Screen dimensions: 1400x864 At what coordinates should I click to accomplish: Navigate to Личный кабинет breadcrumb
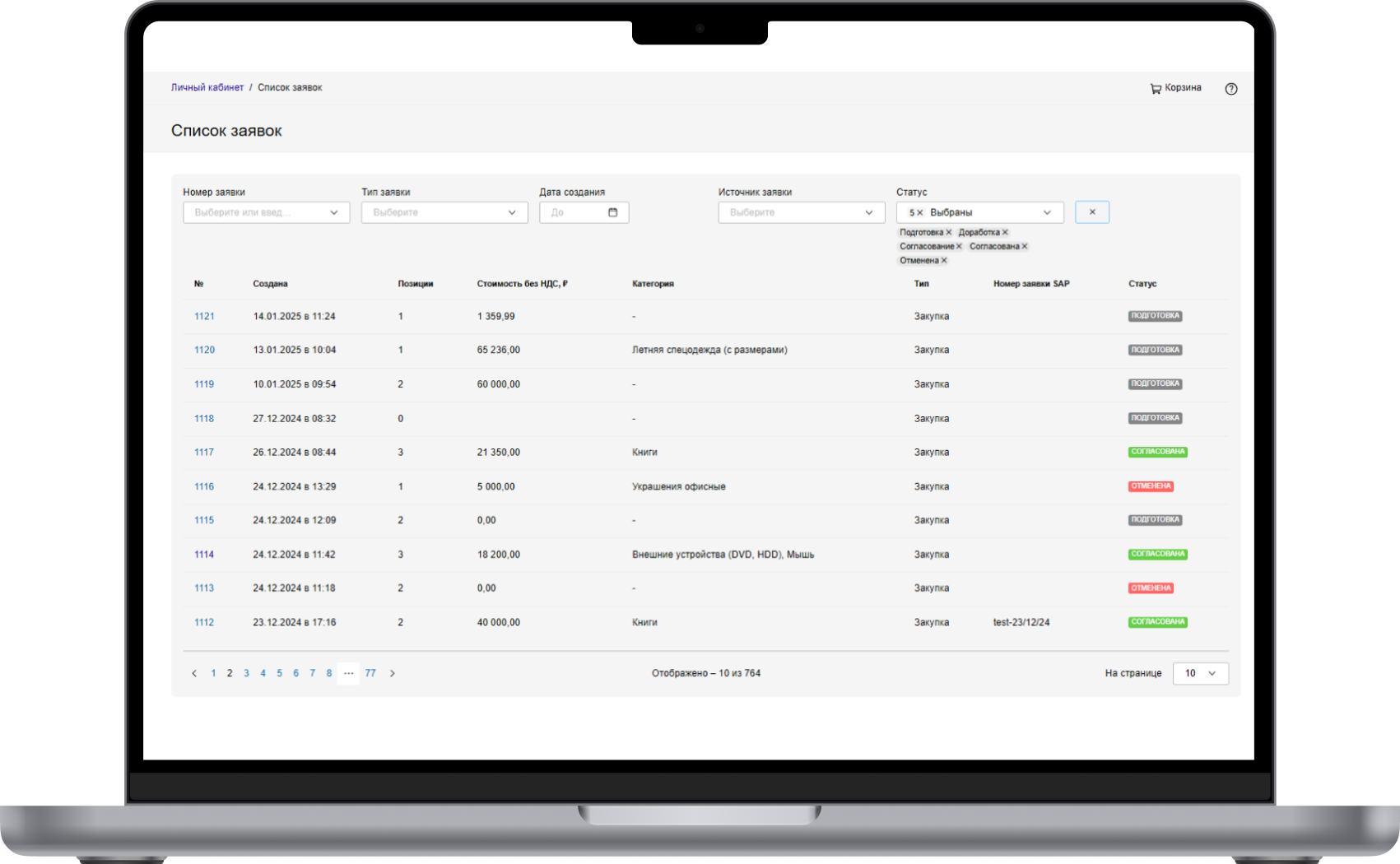tap(207, 87)
